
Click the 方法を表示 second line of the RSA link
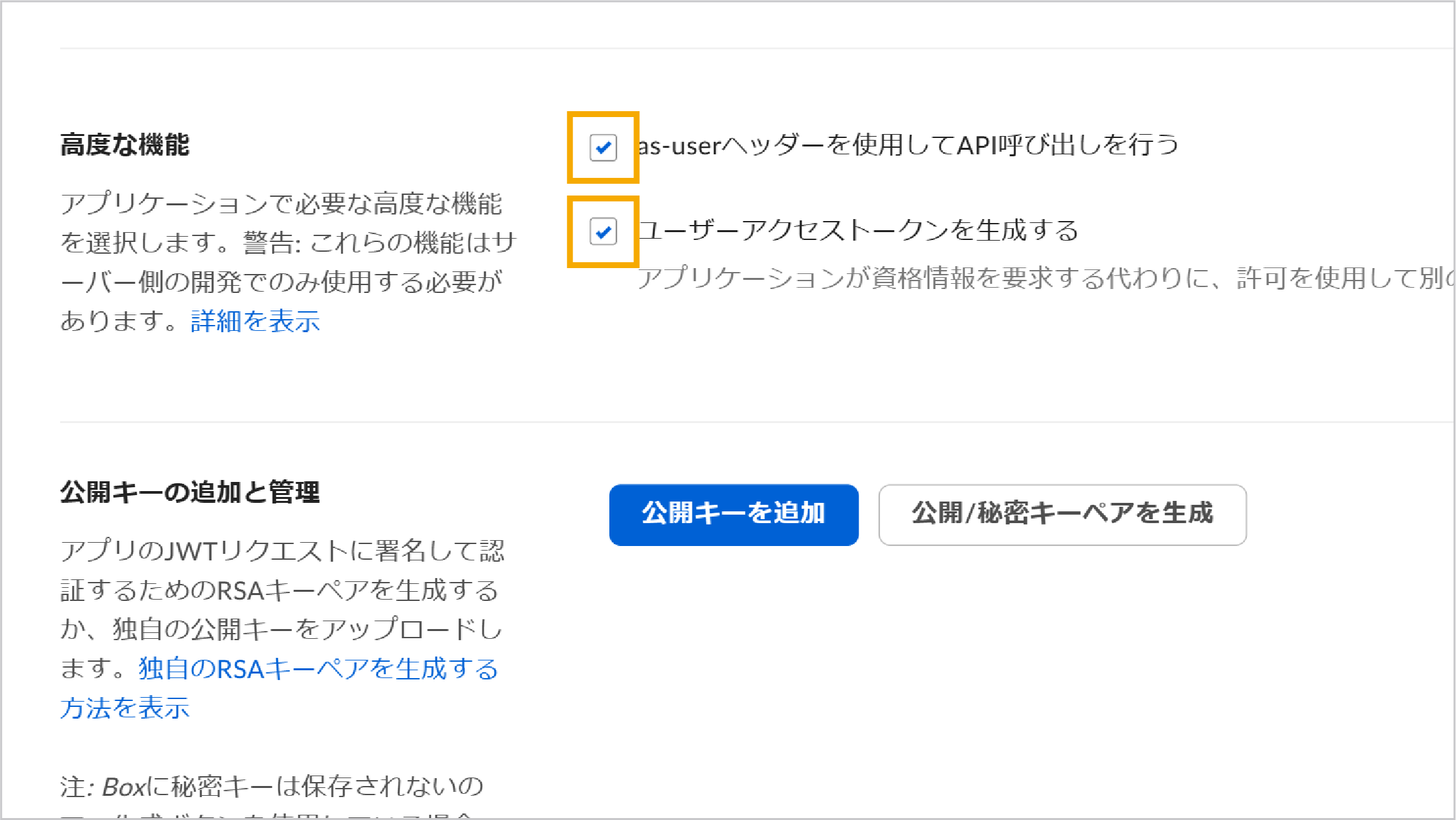point(125,708)
